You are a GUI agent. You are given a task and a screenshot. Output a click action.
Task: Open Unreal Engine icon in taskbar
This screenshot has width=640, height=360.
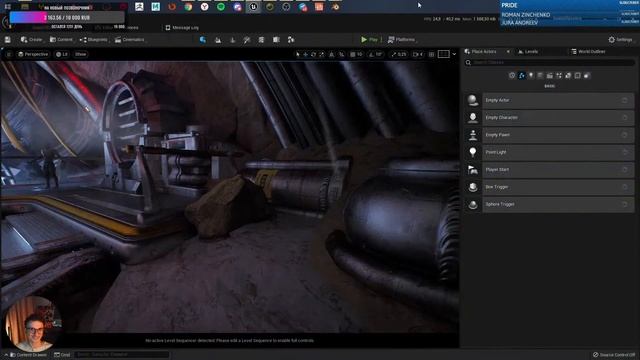[x=253, y=7]
